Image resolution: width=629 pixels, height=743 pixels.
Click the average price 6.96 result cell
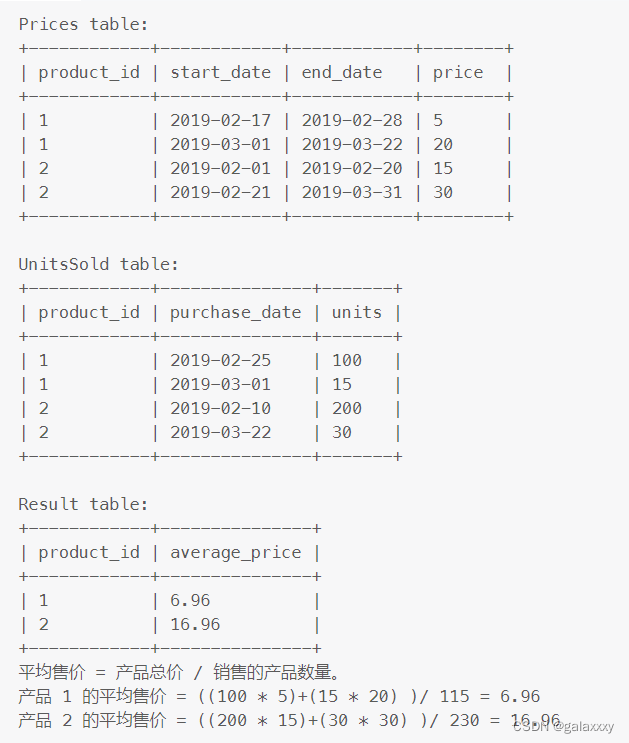click(190, 600)
